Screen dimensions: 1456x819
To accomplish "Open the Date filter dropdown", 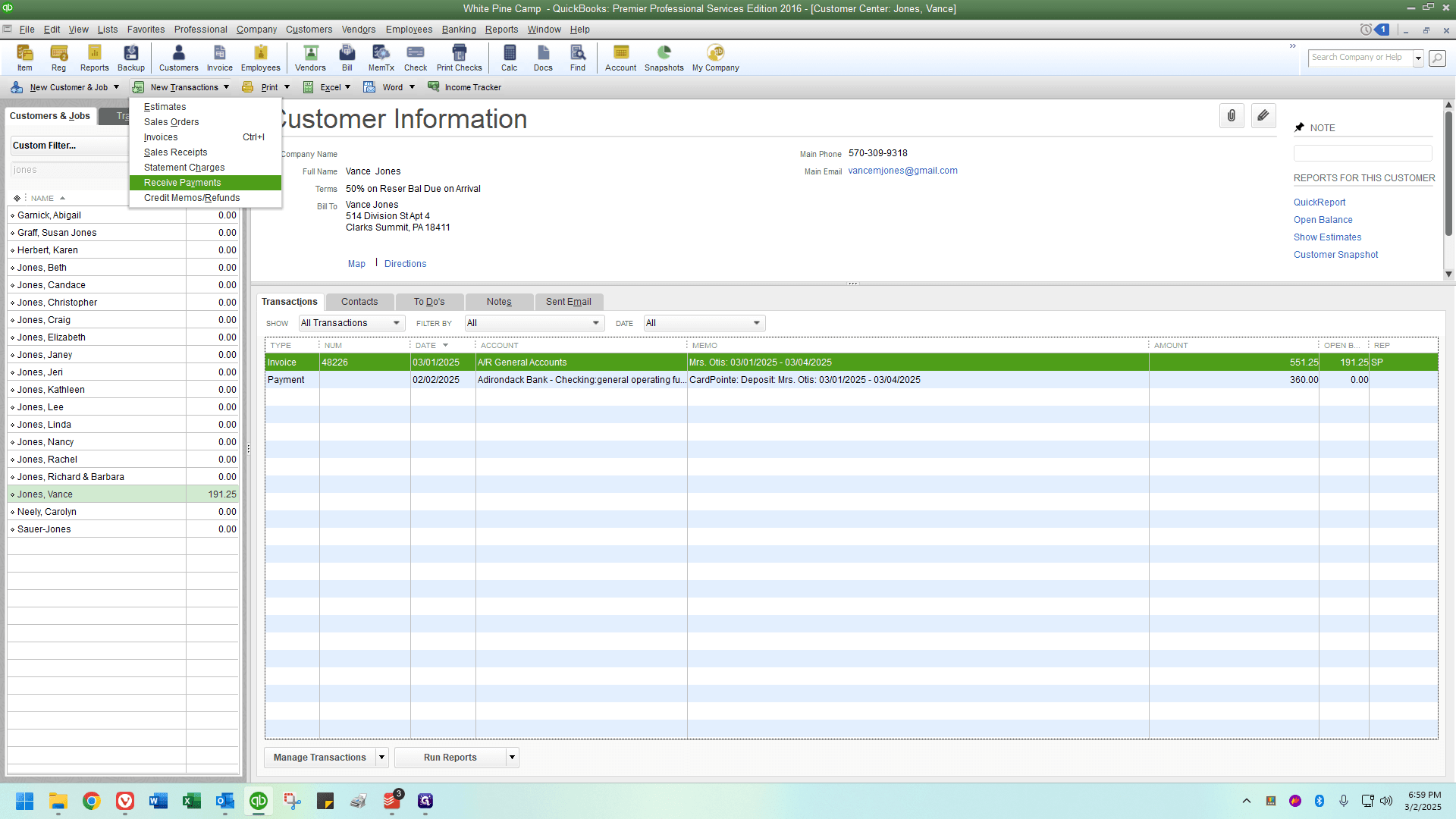I will click(704, 323).
